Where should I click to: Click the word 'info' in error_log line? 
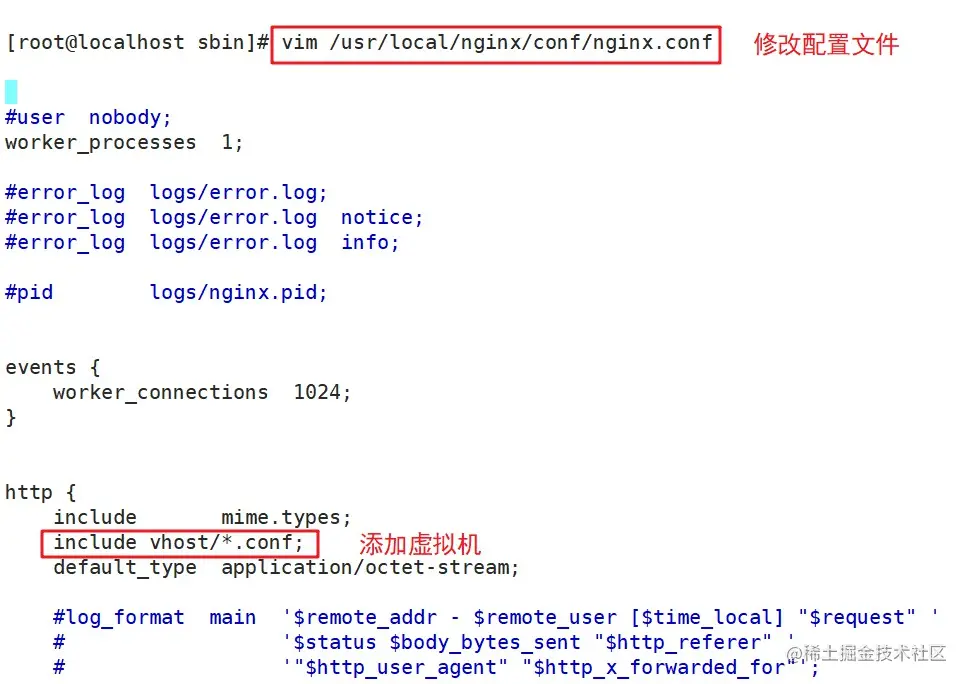point(365,242)
